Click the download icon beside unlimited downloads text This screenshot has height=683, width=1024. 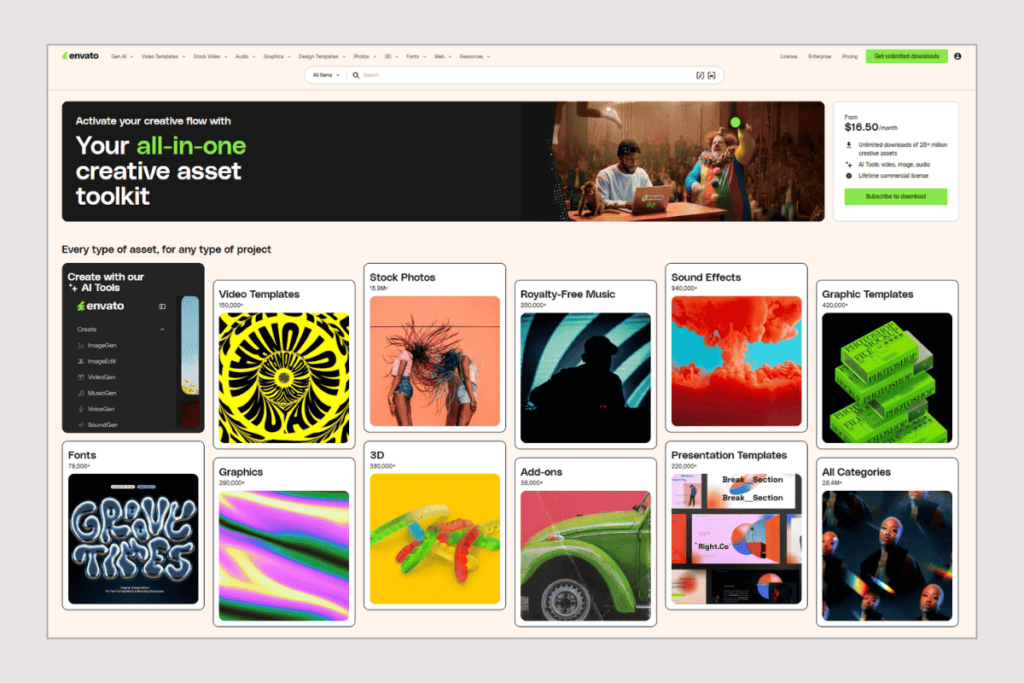pos(849,145)
